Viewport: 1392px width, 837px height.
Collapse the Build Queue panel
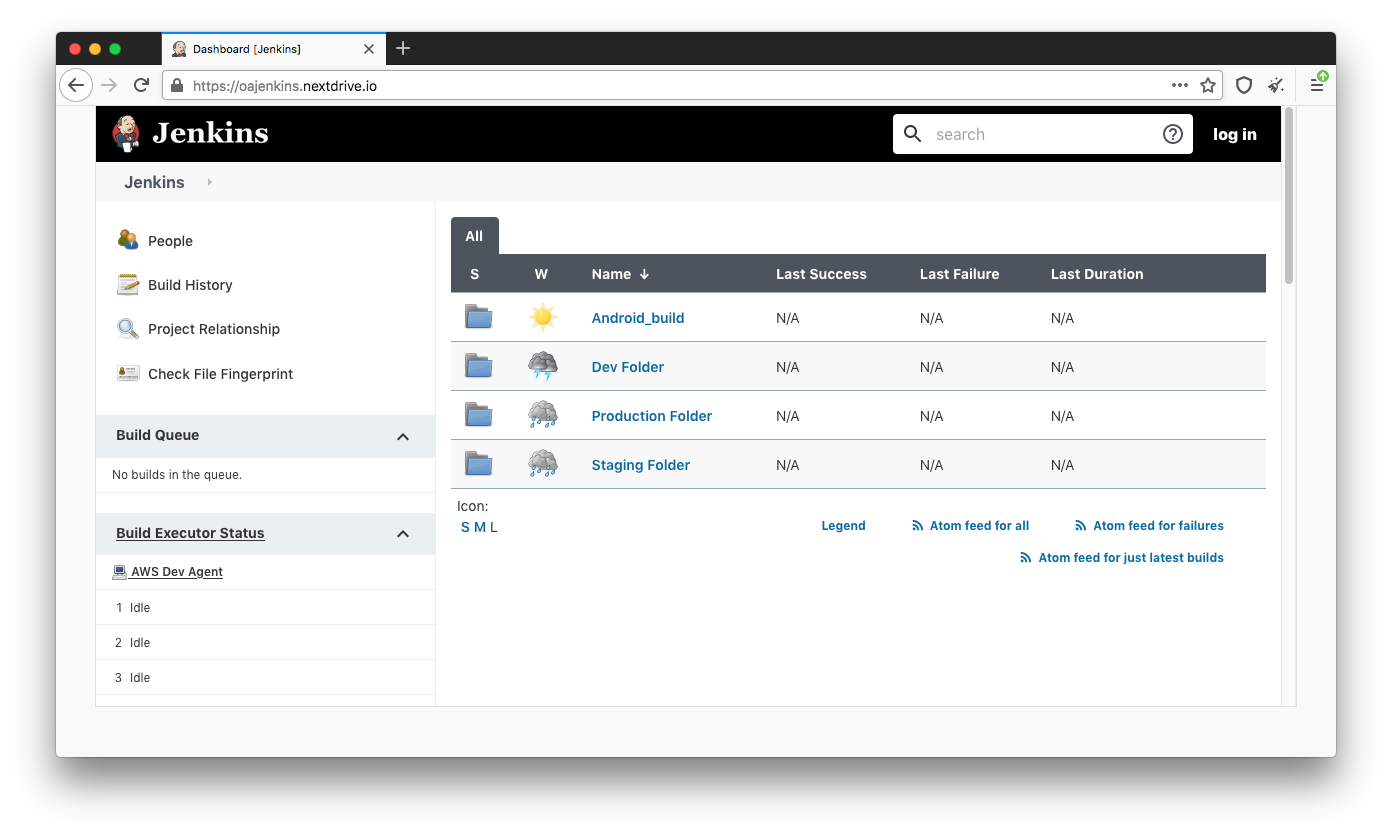pos(403,436)
